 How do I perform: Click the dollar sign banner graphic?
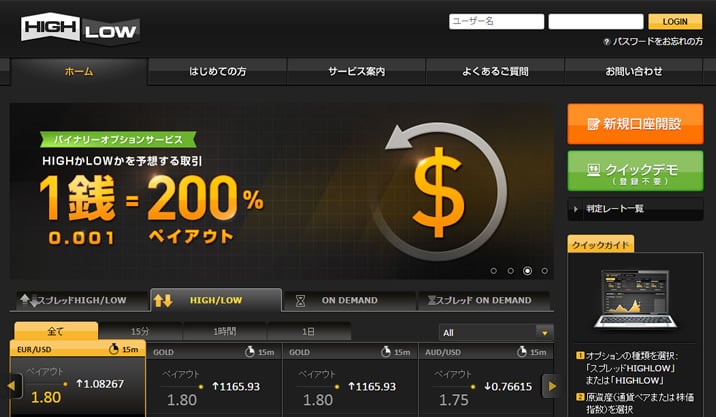(441, 192)
